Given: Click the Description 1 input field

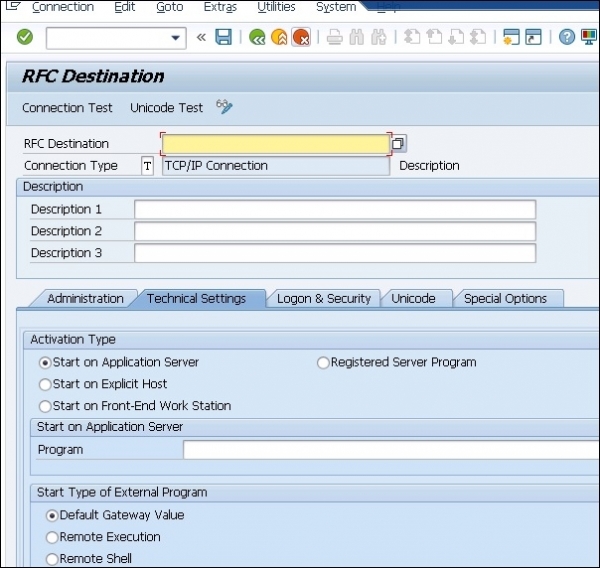Looking at the screenshot, I should (335, 210).
